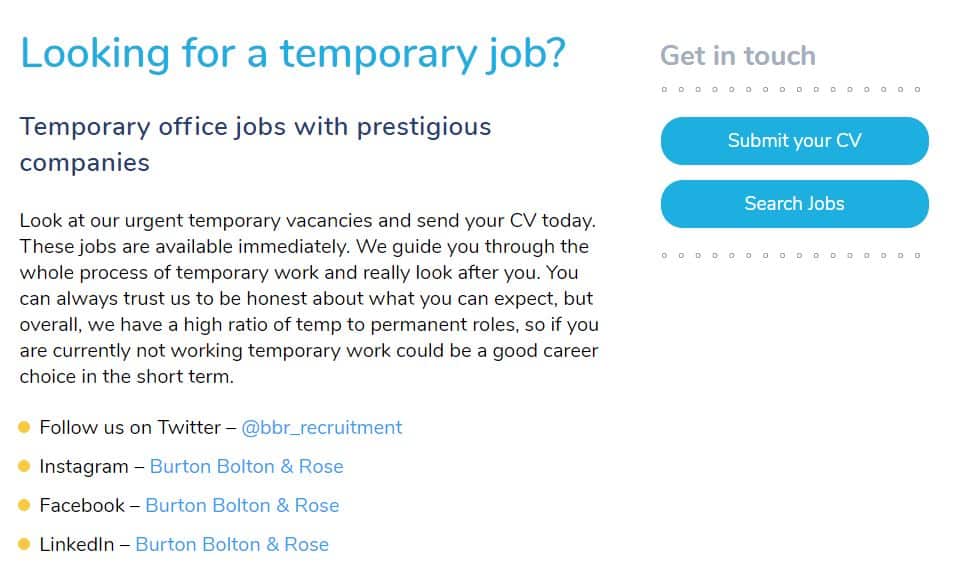Open the Facebook Burton Bolton & Rose link
This screenshot has height=583, width=967.
point(242,505)
